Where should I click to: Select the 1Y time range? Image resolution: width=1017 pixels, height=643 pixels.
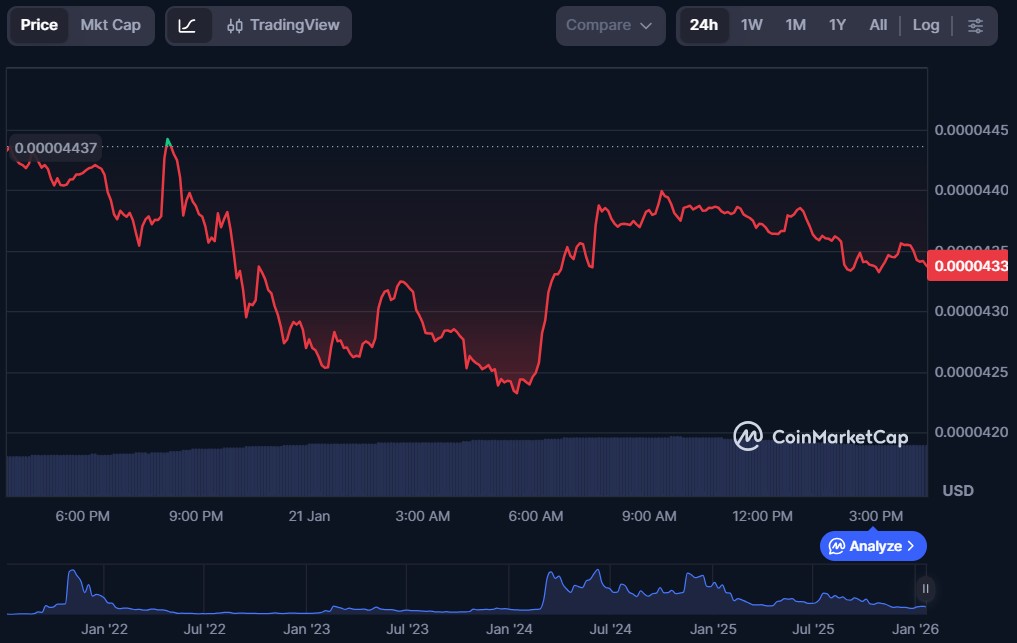tap(837, 25)
